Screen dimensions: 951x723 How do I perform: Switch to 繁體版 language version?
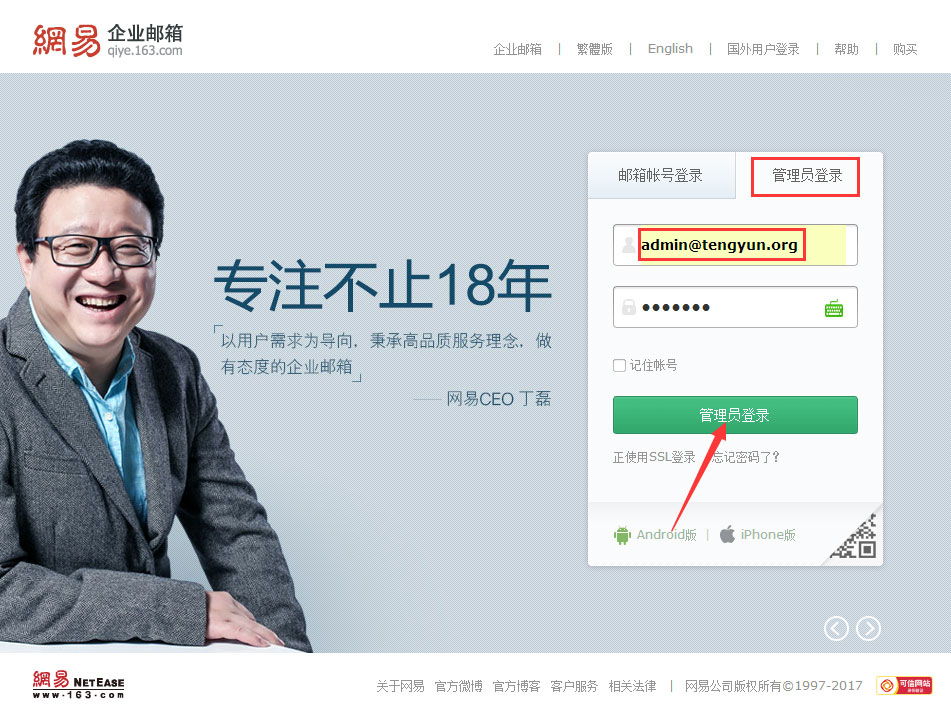tap(594, 49)
